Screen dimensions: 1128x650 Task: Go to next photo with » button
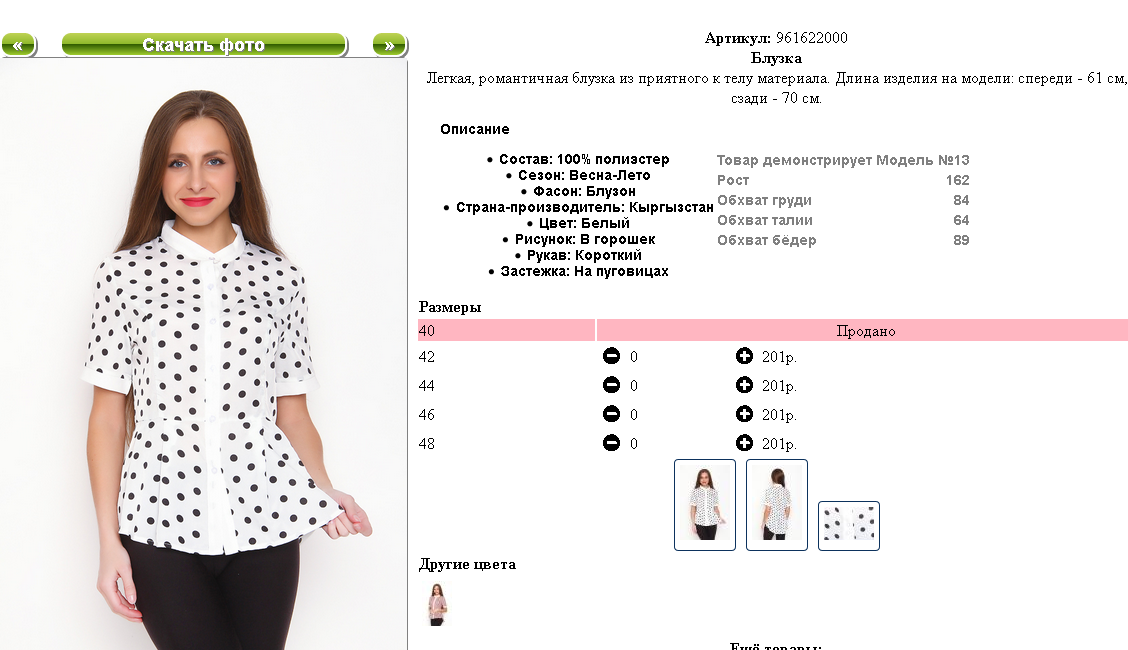click(x=390, y=45)
